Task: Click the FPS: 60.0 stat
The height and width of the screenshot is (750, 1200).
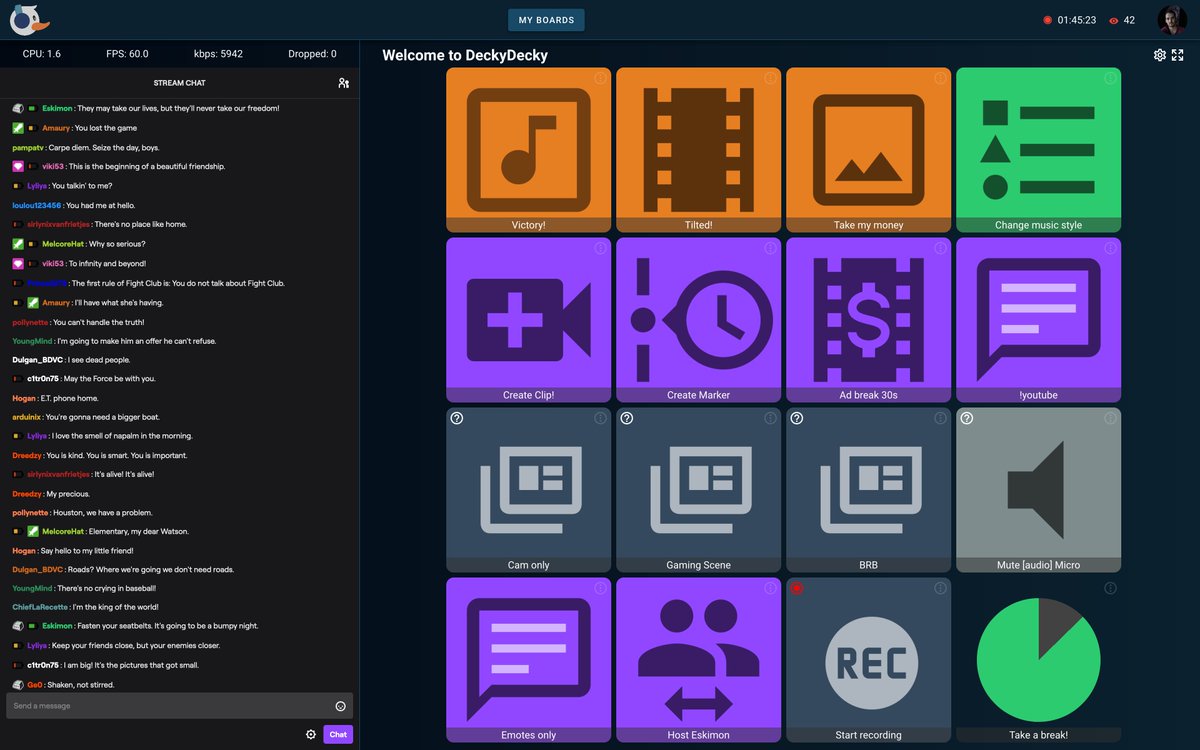Action: 127,54
